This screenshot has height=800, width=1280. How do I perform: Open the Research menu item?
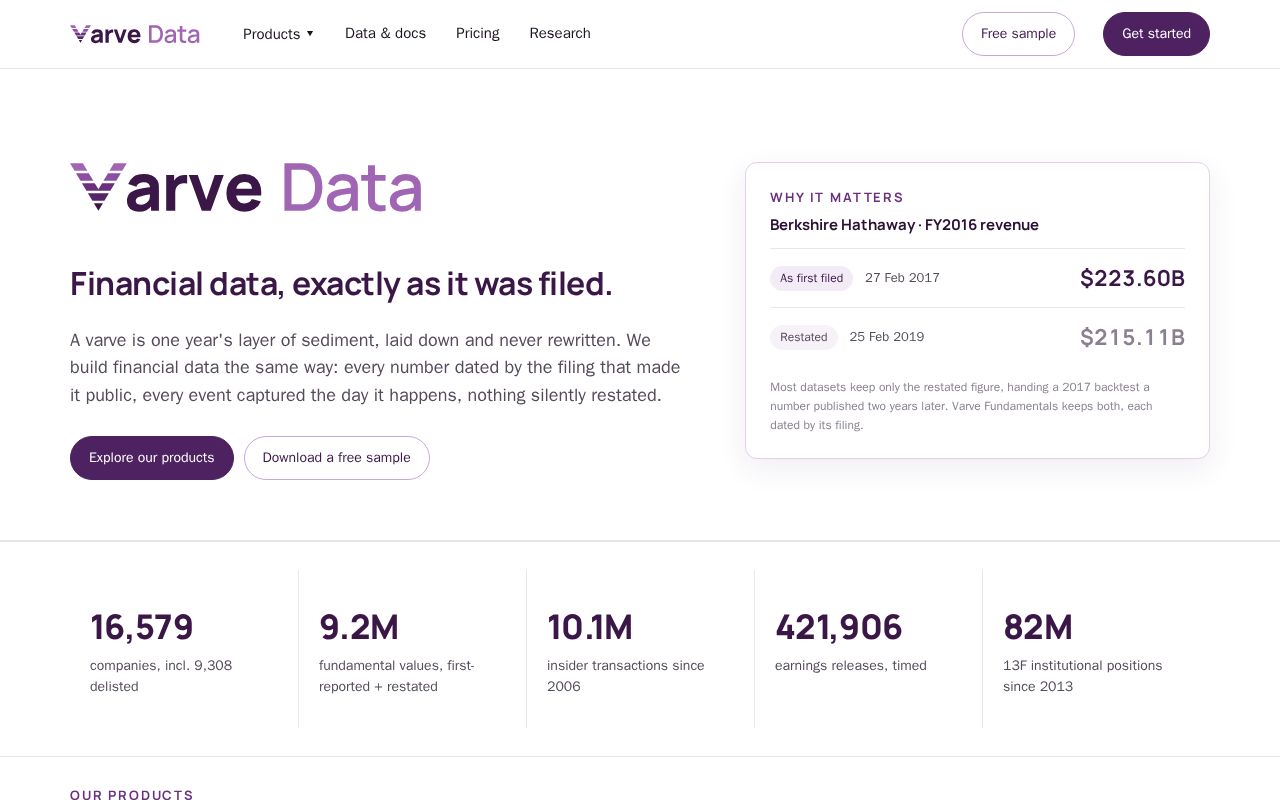[x=560, y=33]
